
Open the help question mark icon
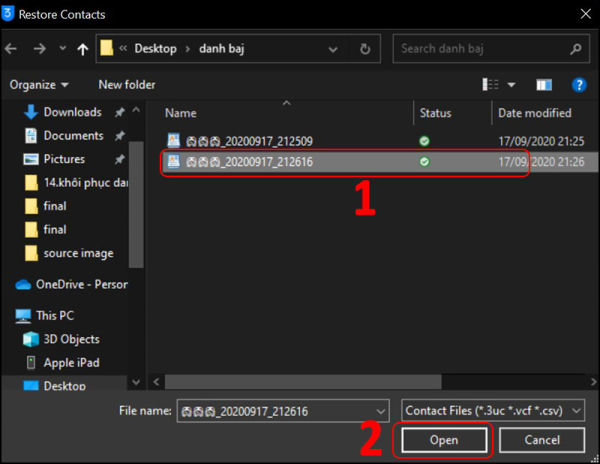coord(579,85)
